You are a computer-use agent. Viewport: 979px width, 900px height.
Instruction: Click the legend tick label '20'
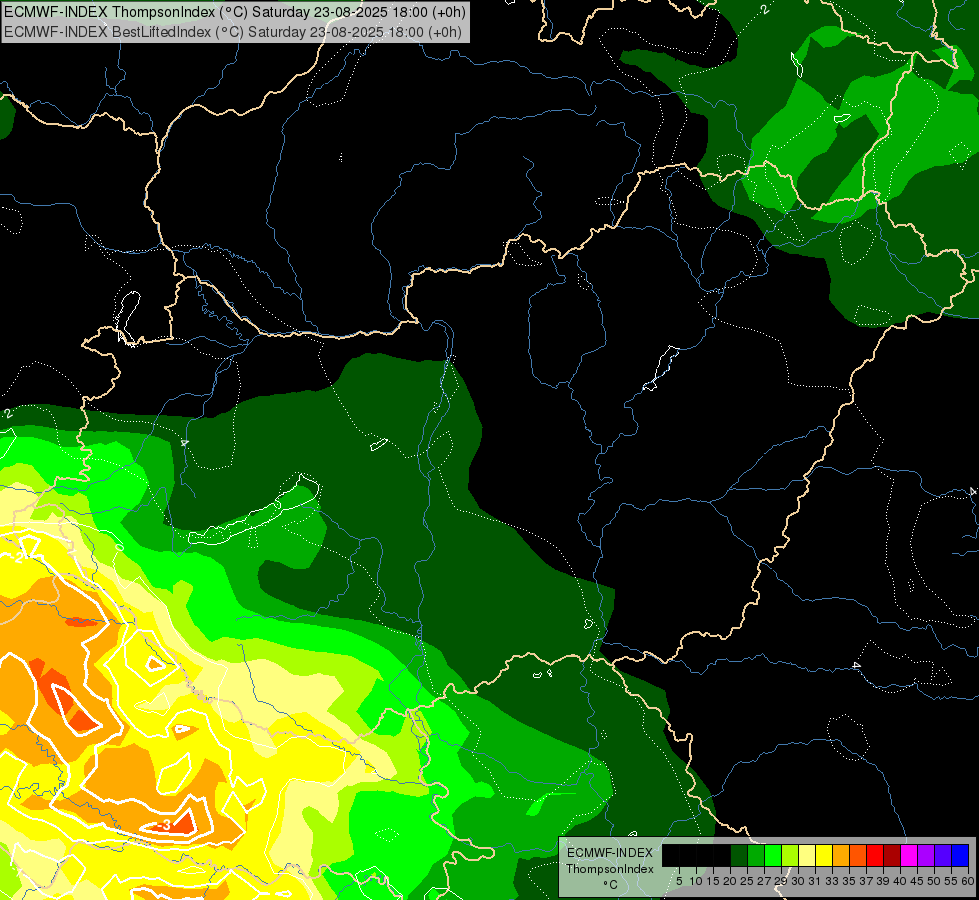730,881
